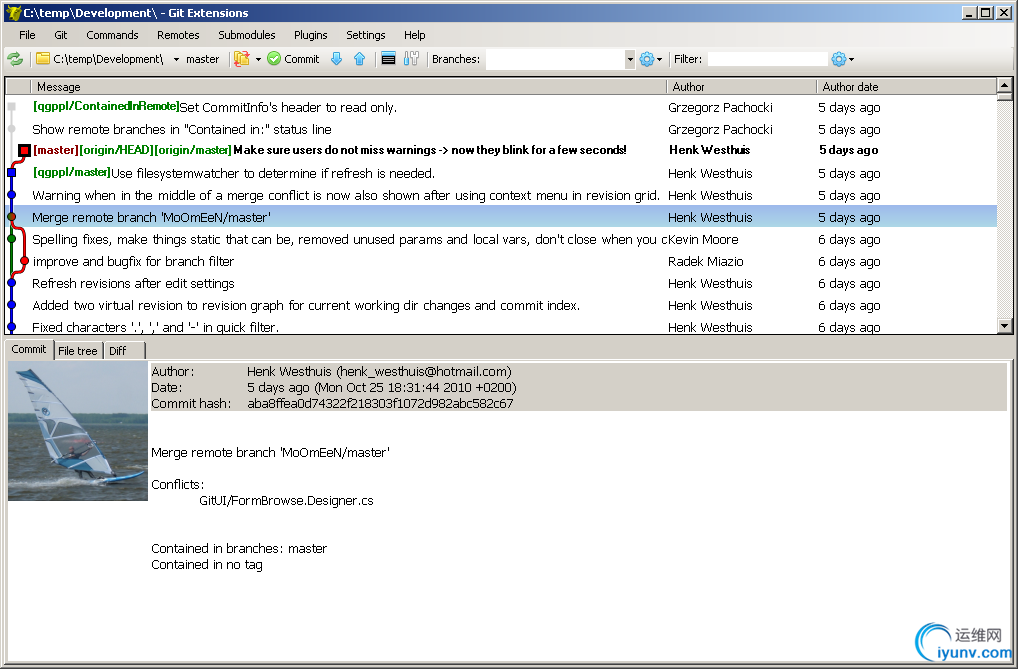Viewport: 1018px width, 669px height.
Task: Click the repository folder icon in toolbar
Action: [x=43, y=59]
